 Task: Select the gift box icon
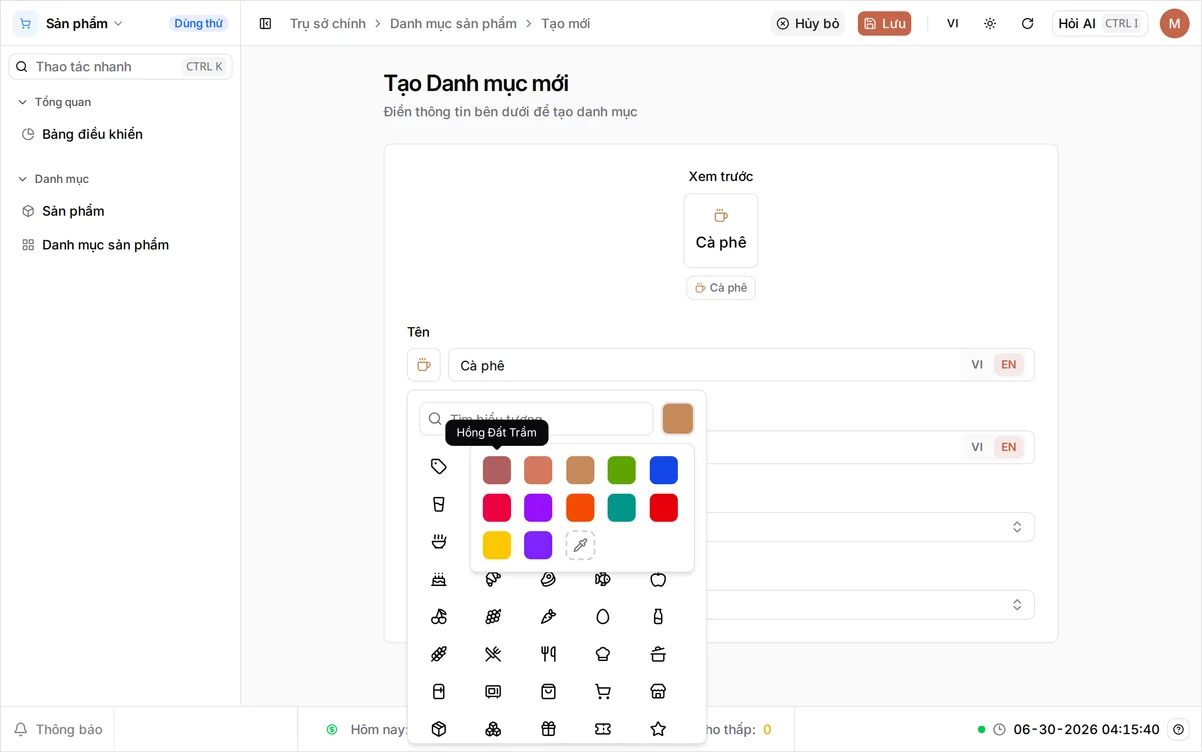coord(548,729)
